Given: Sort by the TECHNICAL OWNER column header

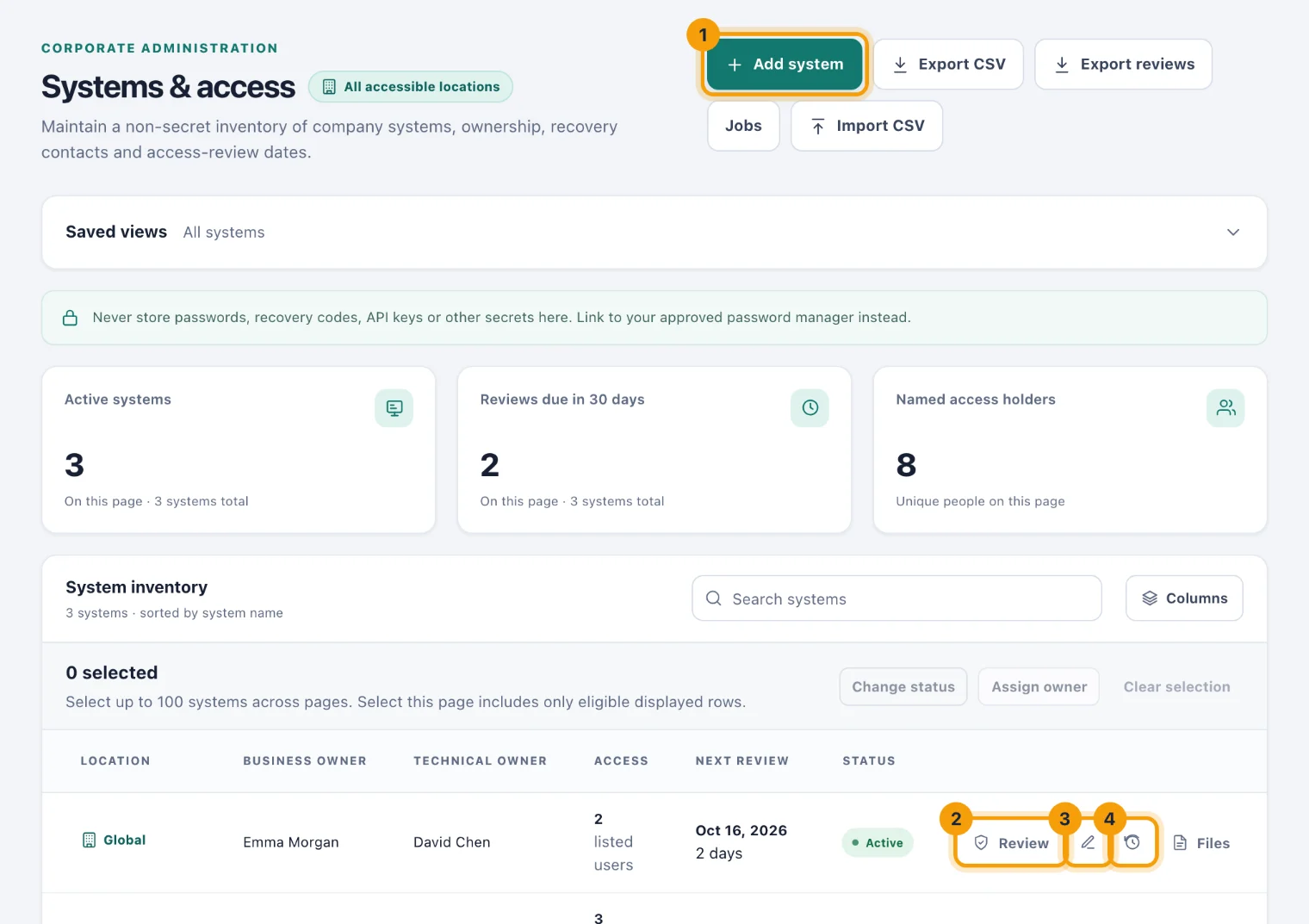Looking at the screenshot, I should tap(480, 761).
